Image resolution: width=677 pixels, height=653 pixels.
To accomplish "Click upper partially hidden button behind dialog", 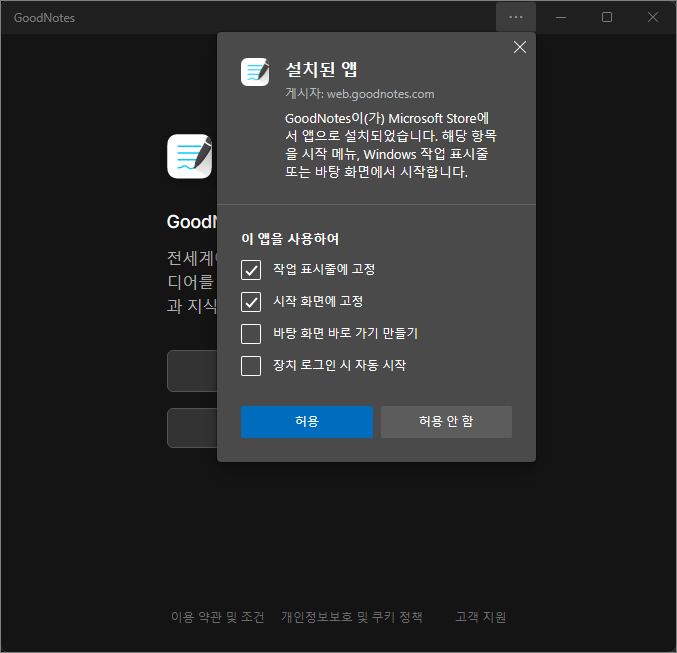I will [193, 371].
